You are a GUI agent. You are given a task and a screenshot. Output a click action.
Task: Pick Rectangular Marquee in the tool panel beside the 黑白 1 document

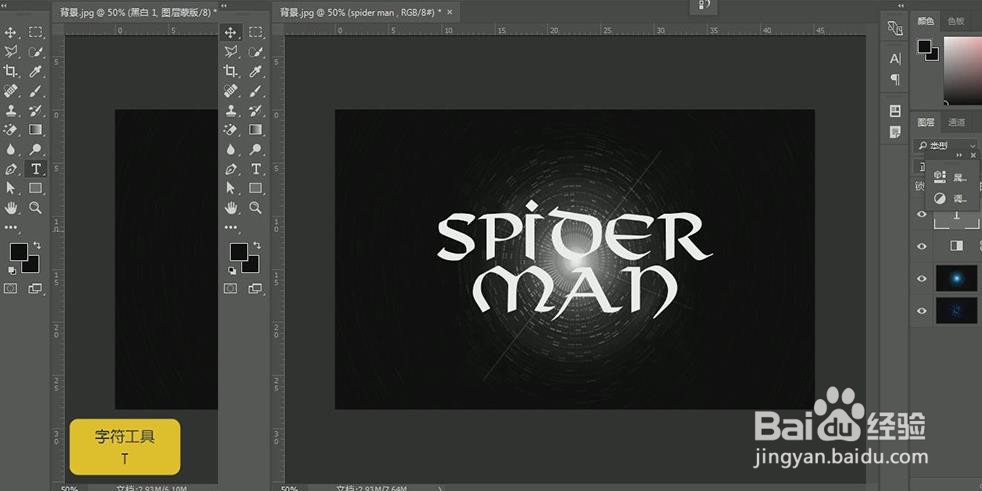point(36,32)
